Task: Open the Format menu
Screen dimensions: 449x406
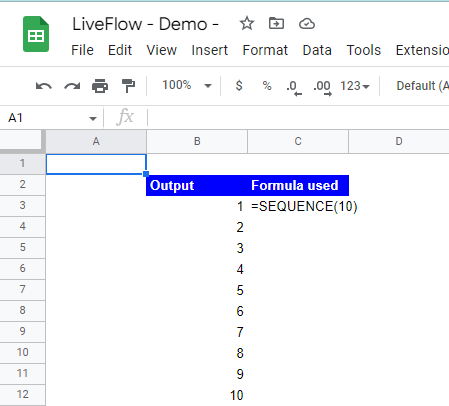Action: coord(265,50)
